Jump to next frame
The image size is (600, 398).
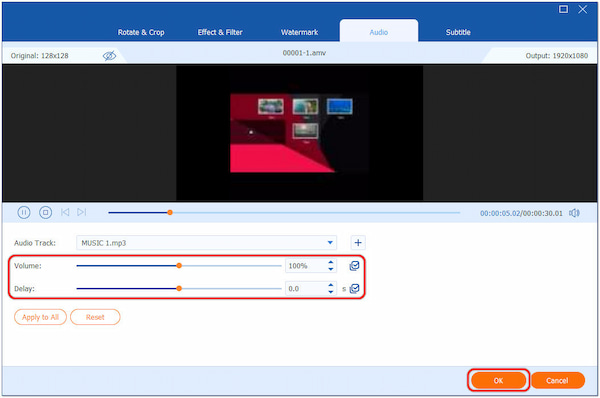point(82,212)
